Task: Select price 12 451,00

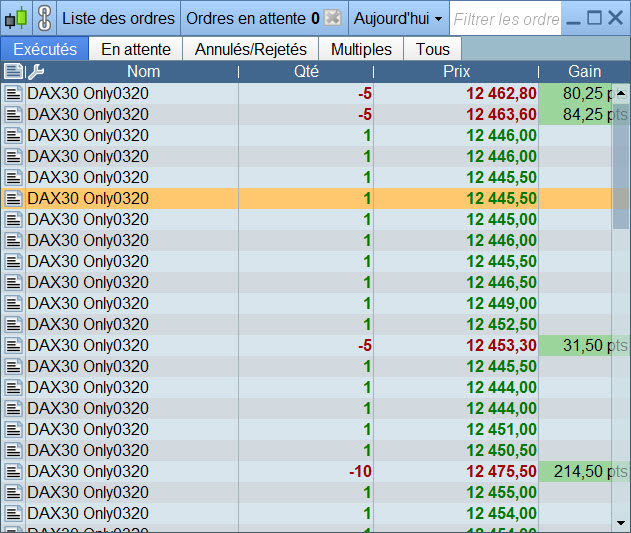Action: pyautogui.click(x=501, y=429)
